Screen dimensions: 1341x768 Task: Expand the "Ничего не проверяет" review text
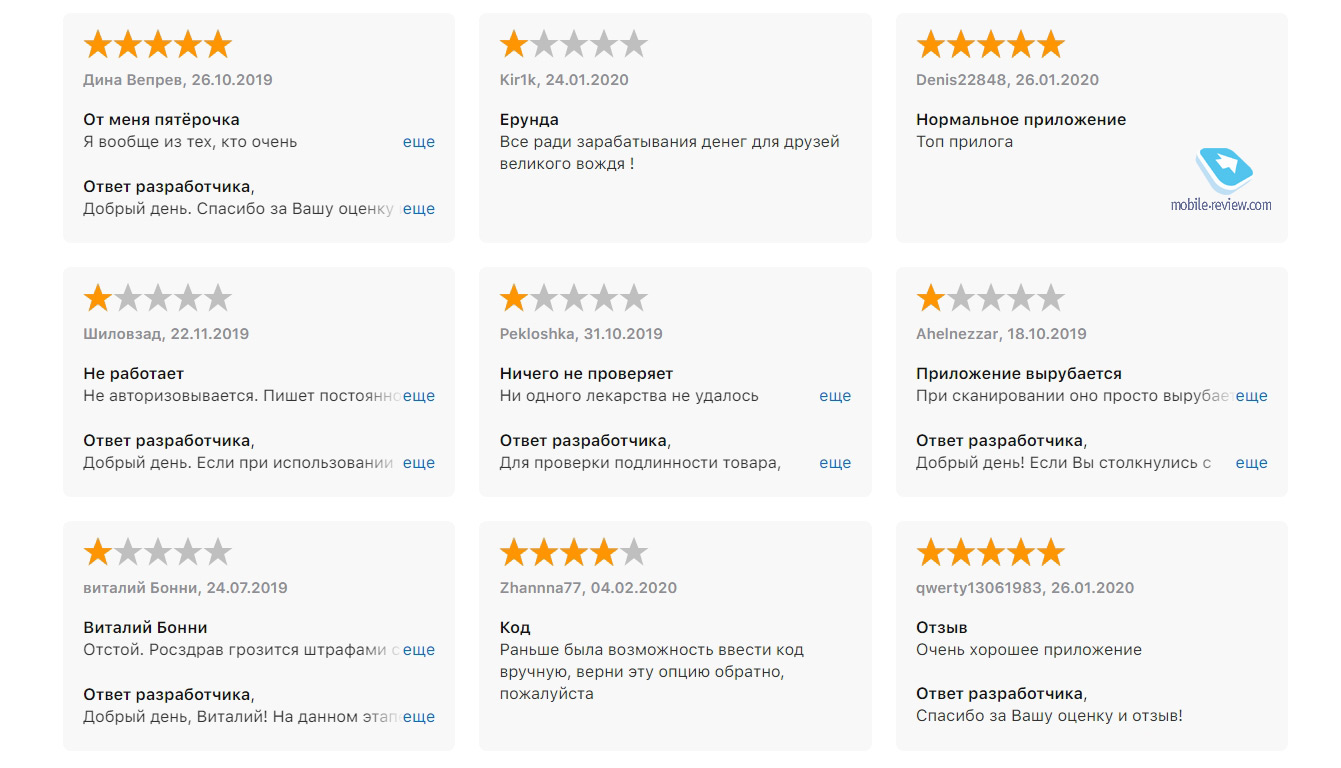(835, 396)
